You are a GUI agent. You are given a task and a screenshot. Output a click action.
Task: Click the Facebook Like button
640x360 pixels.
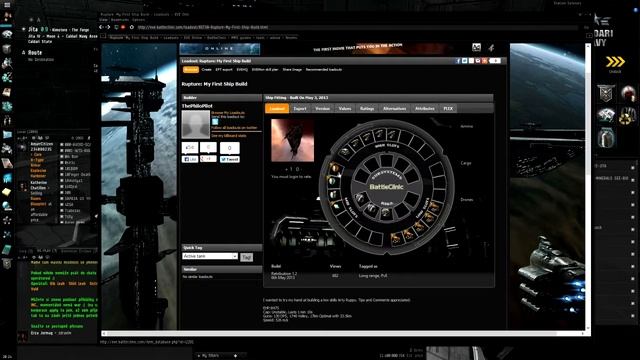190,159
